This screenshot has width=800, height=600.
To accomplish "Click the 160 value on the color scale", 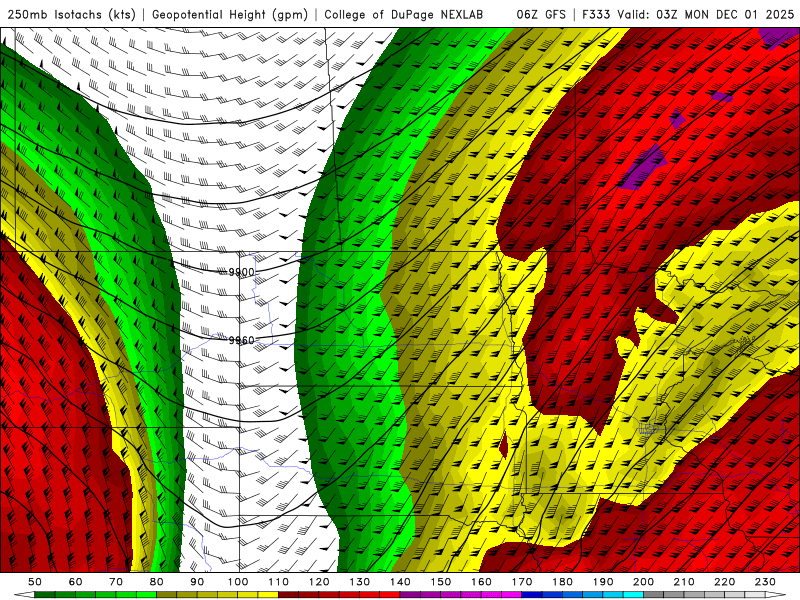I will pyautogui.click(x=481, y=582).
